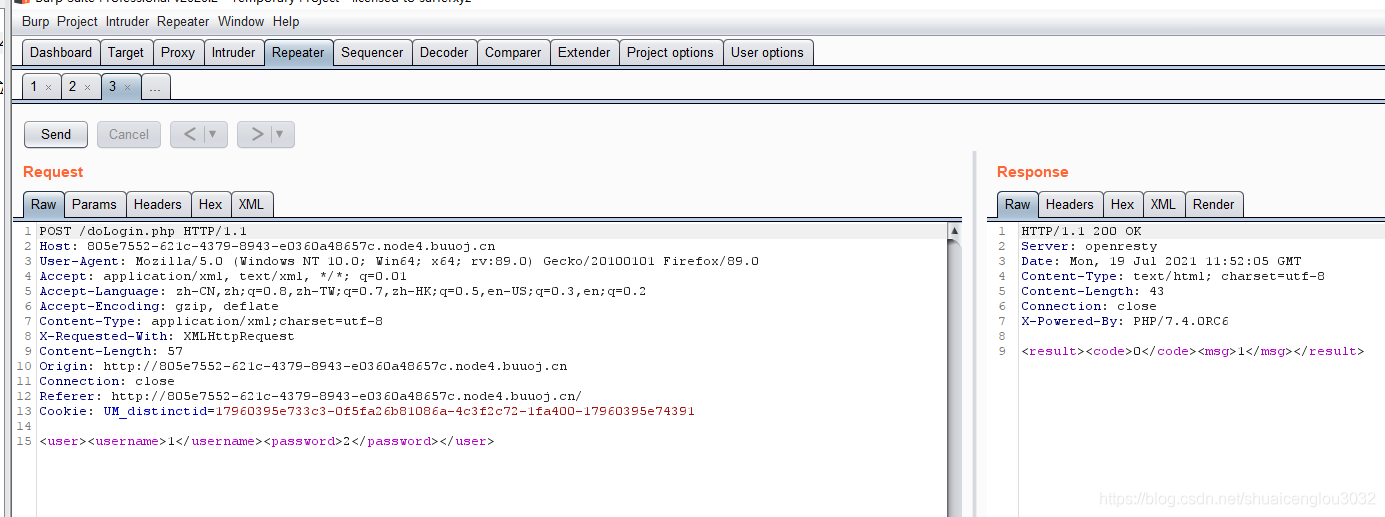The image size is (1385, 517).
Task: Click the Content-Length: 57 line
Action: (111, 351)
